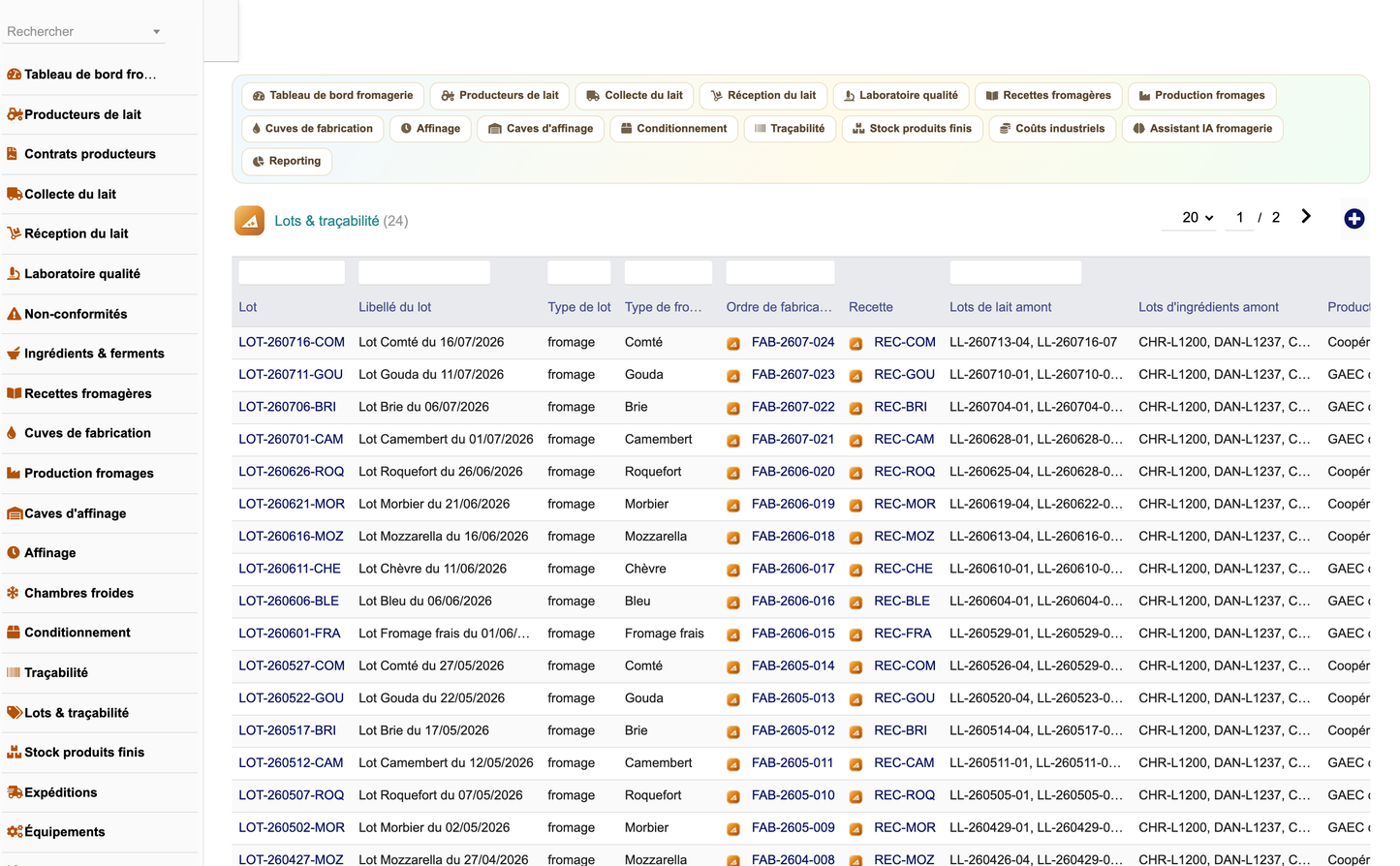Click the Traçabilité barcode icon in sidebar

pos(14,672)
